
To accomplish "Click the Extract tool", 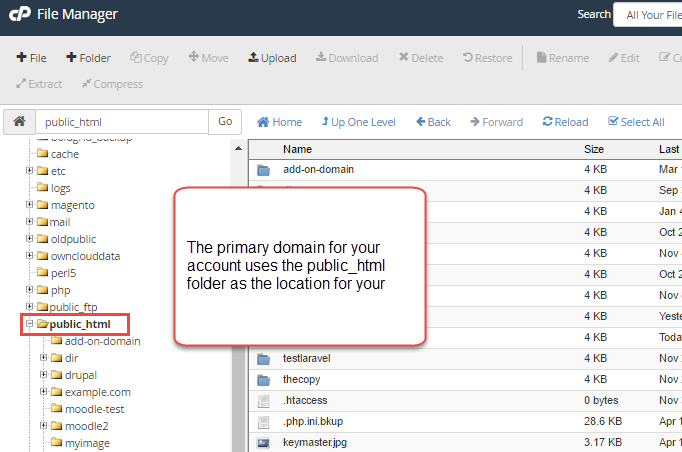I will click(39, 84).
